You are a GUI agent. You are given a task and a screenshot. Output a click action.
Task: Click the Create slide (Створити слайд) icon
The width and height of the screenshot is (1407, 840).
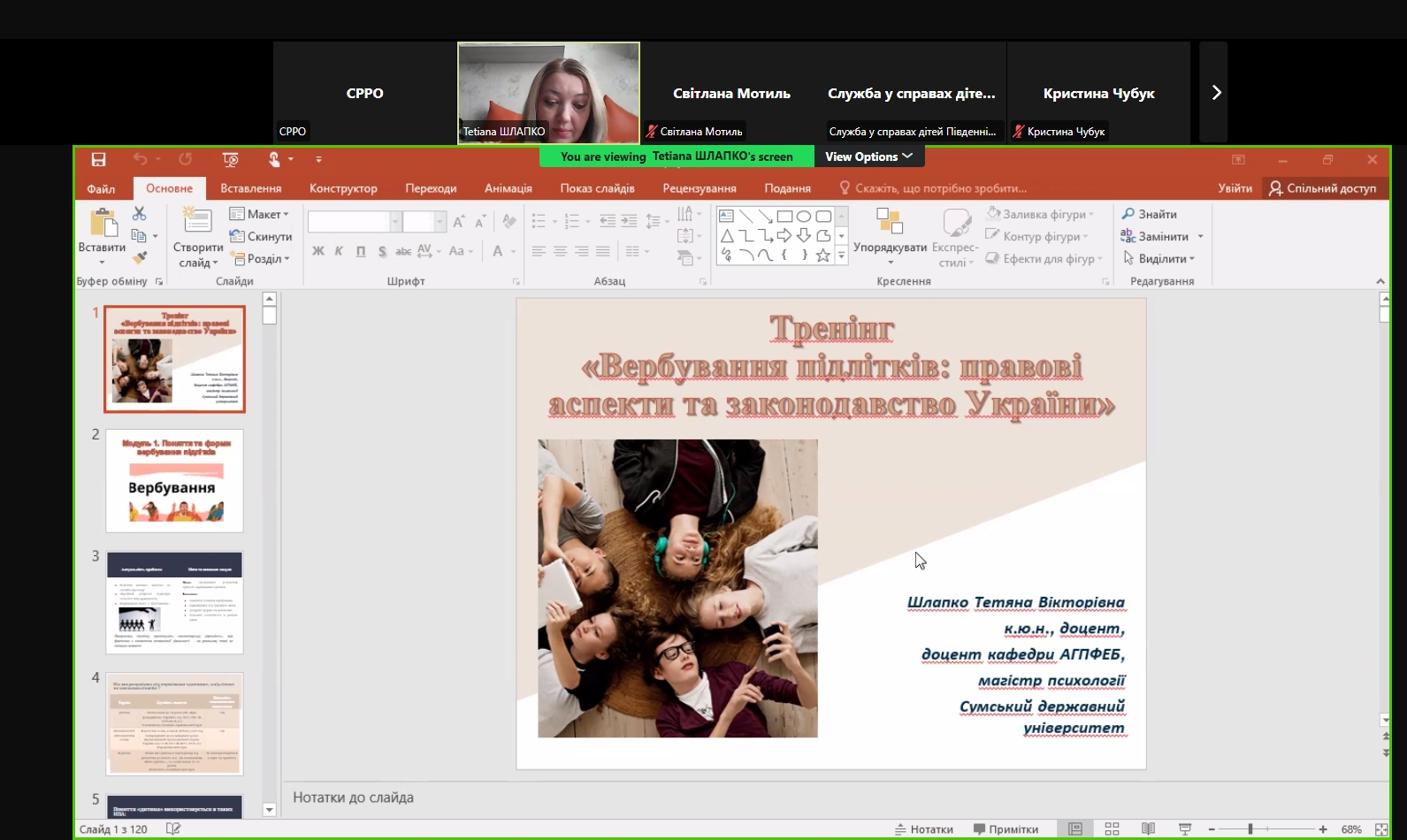(196, 221)
